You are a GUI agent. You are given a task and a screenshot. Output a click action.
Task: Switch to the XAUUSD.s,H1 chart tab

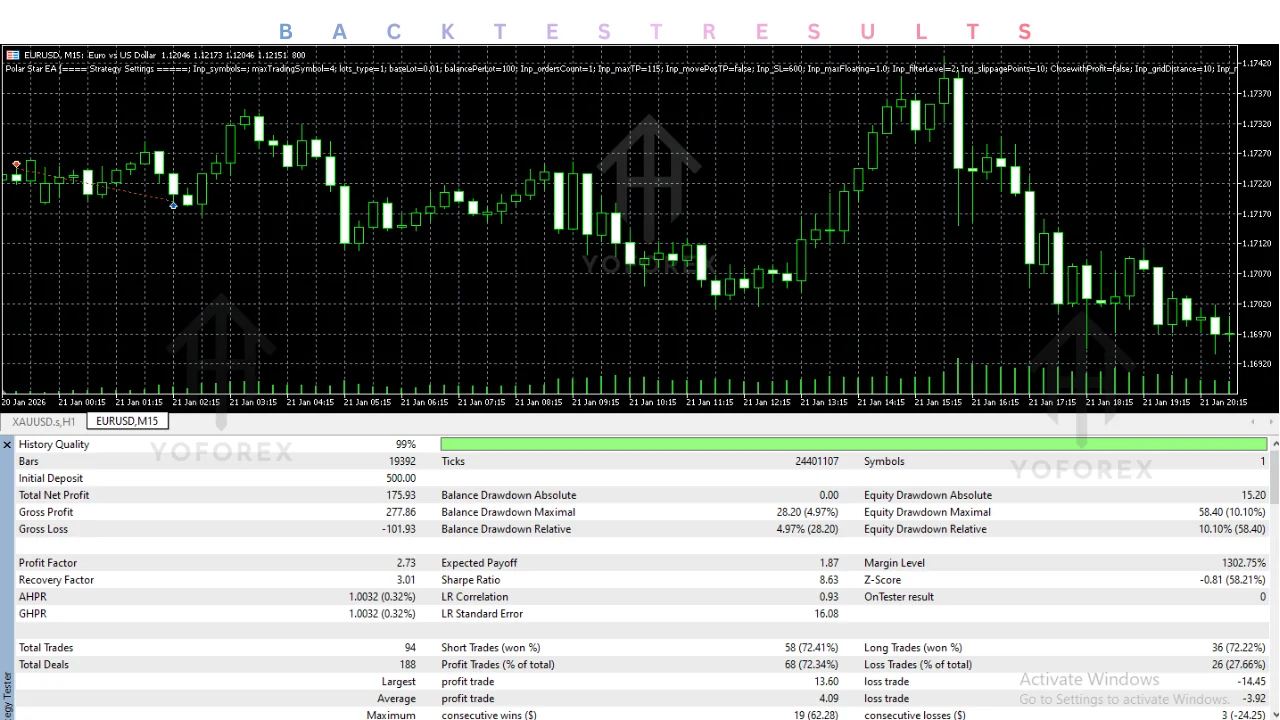point(44,422)
